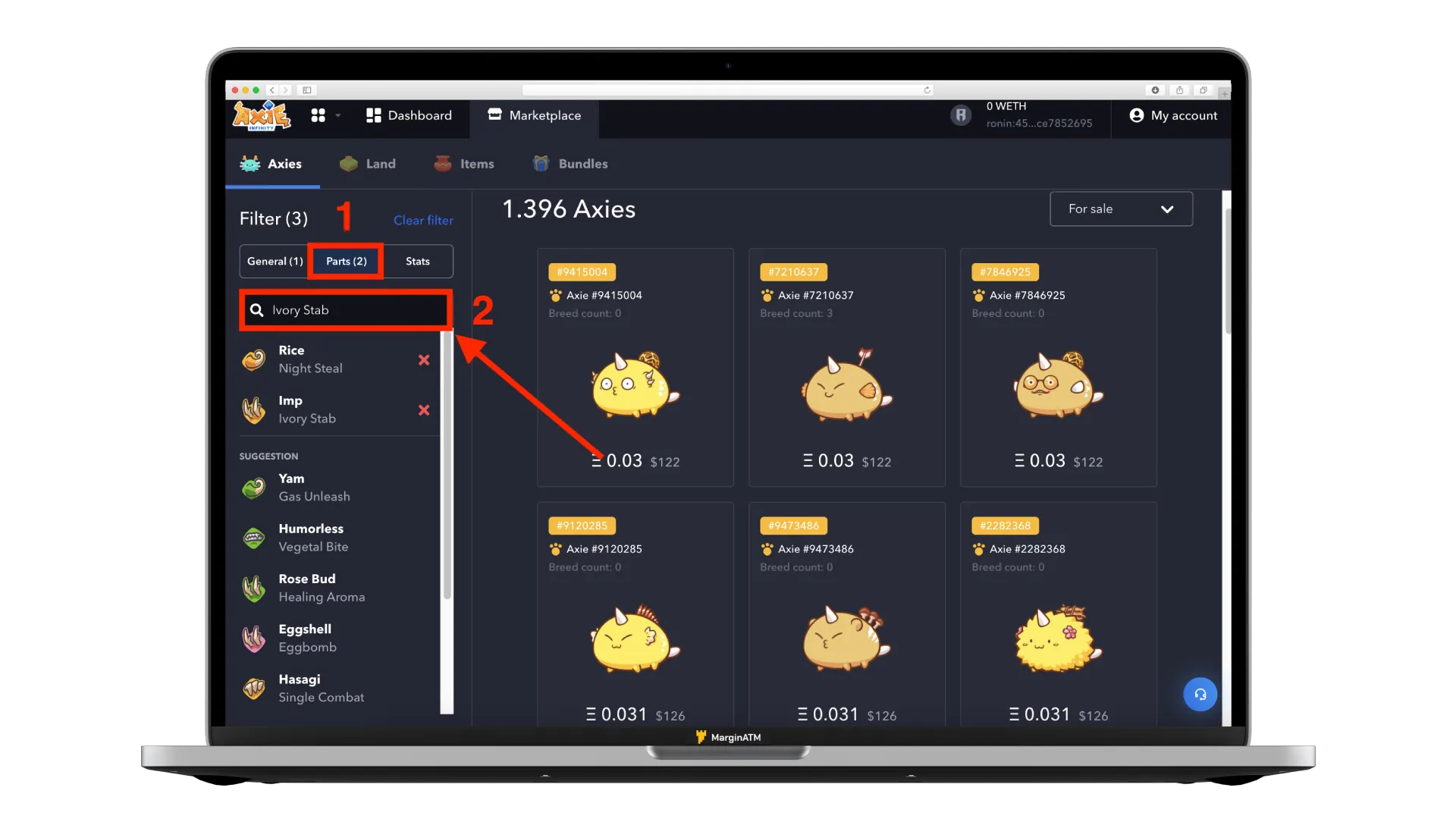Screen dimensions: 1456x819
Task: Select the General (1) filter tab
Action: point(275,261)
